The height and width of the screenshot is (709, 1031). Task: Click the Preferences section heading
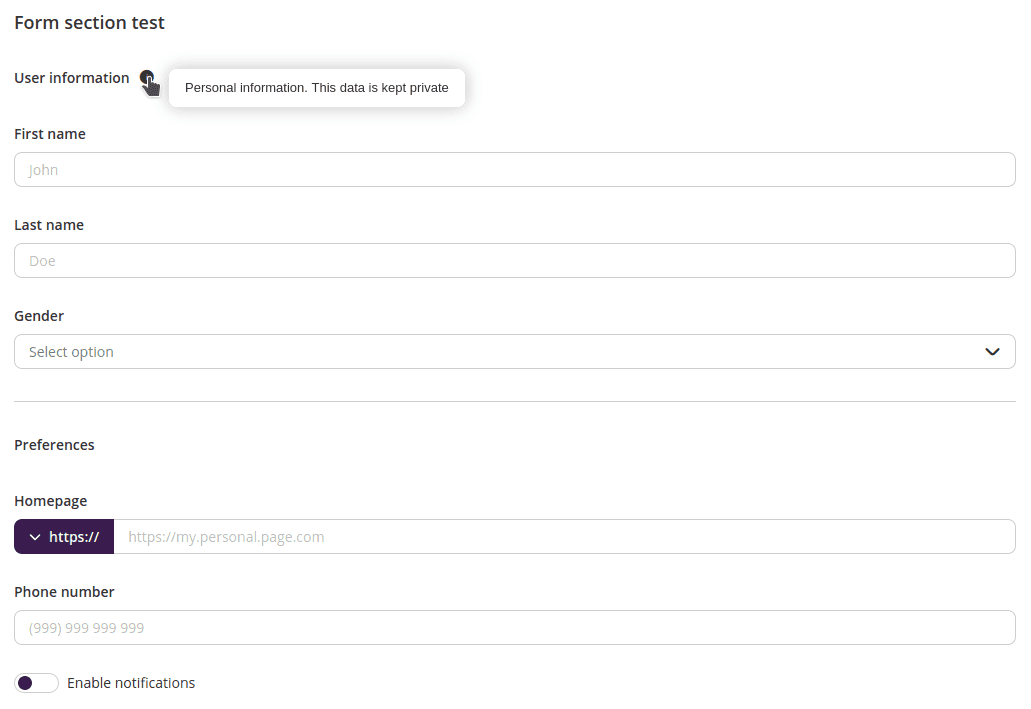pos(54,444)
